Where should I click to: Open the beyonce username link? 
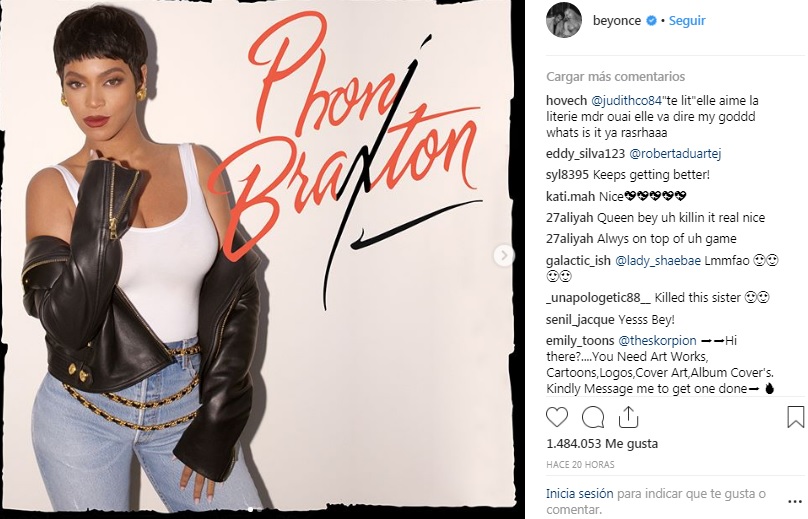point(617,21)
